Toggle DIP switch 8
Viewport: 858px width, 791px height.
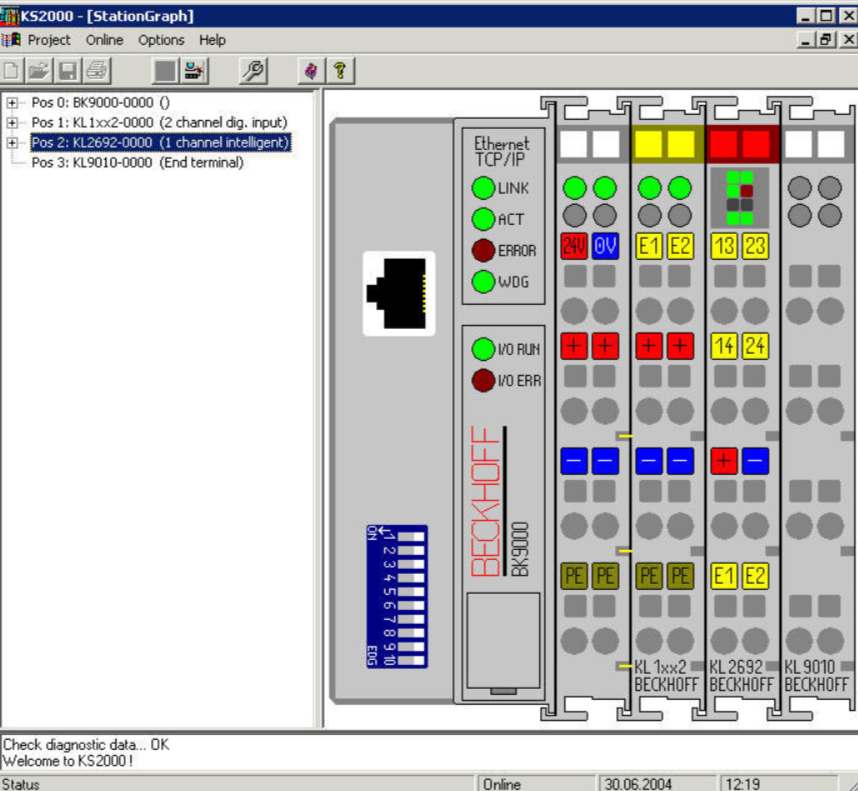(410, 633)
